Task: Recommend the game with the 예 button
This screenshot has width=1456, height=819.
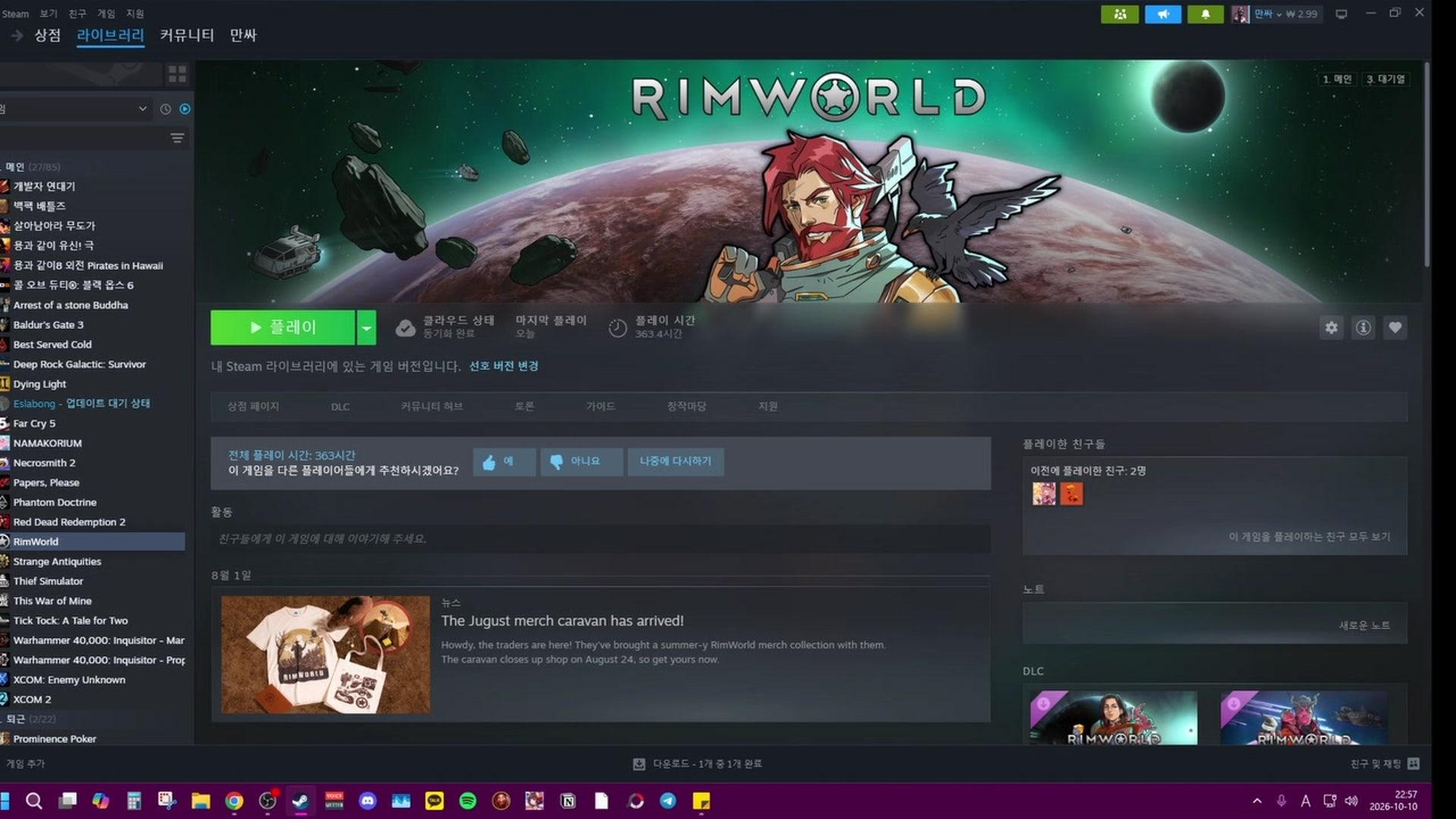Action: point(504,462)
